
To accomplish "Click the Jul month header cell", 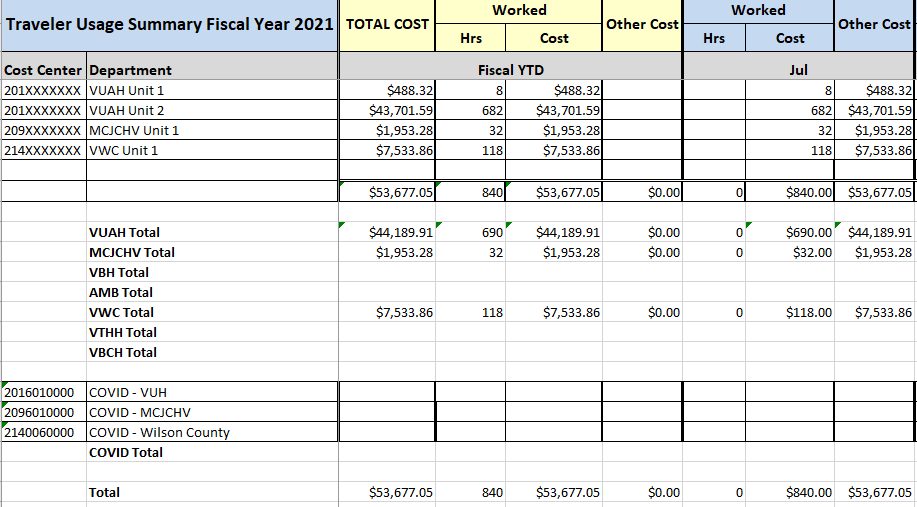I will pos(798,70).
